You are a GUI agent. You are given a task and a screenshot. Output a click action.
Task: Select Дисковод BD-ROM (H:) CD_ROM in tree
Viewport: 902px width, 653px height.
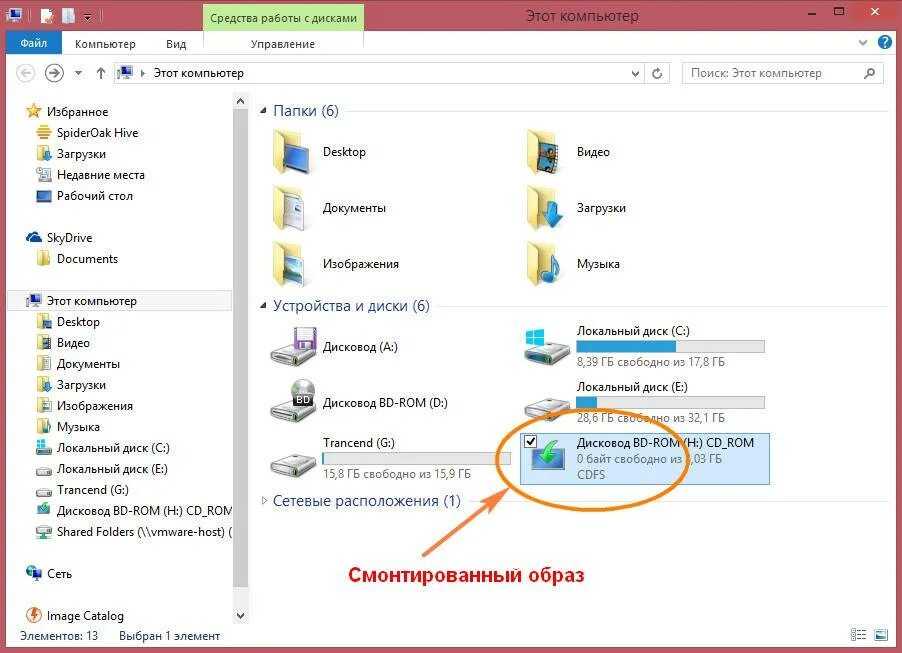(144, 510)
